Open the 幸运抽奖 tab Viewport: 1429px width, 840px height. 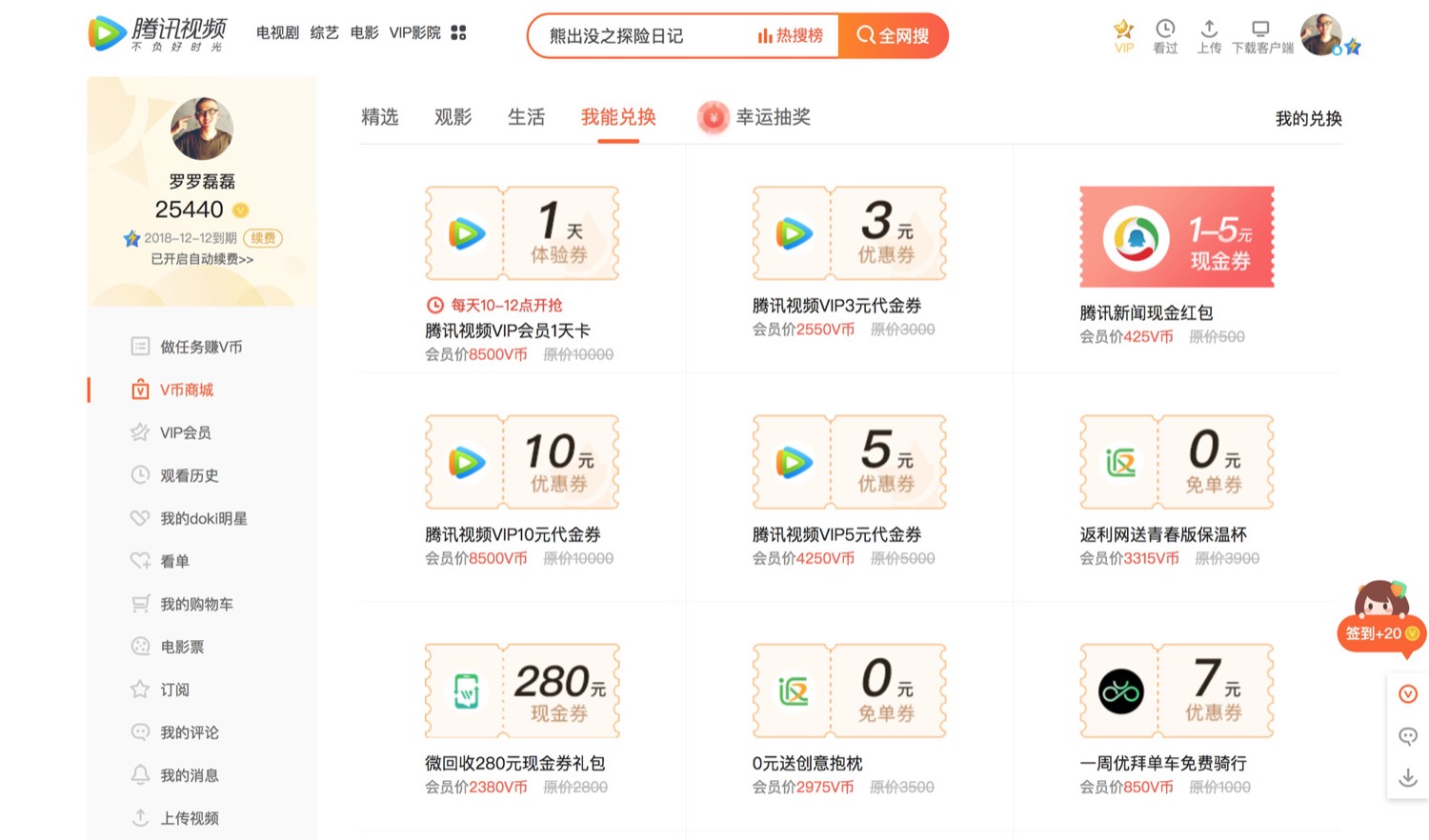click(773, 117)
